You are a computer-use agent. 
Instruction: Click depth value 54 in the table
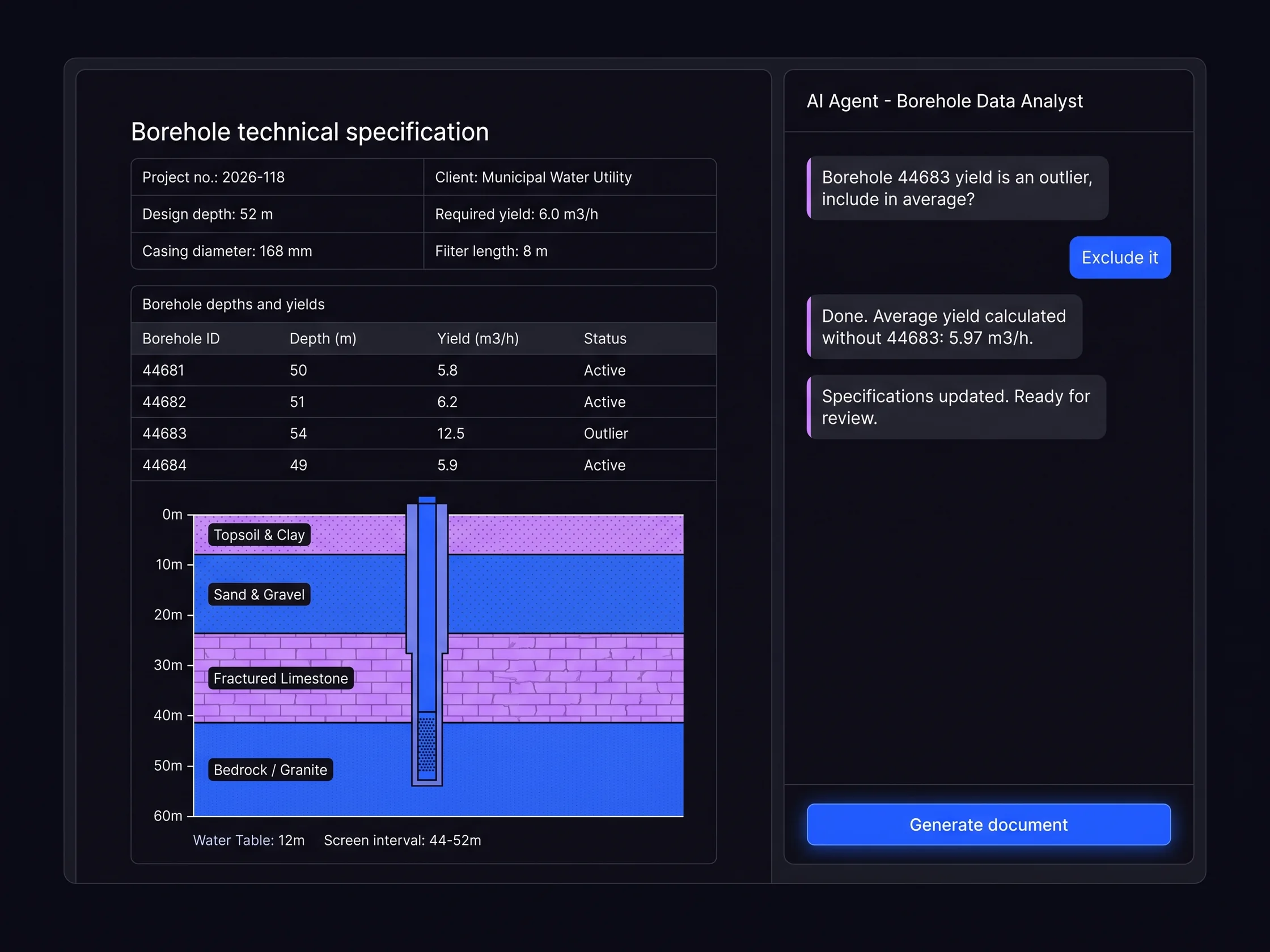pyautogui.click(x=298, y=433)
